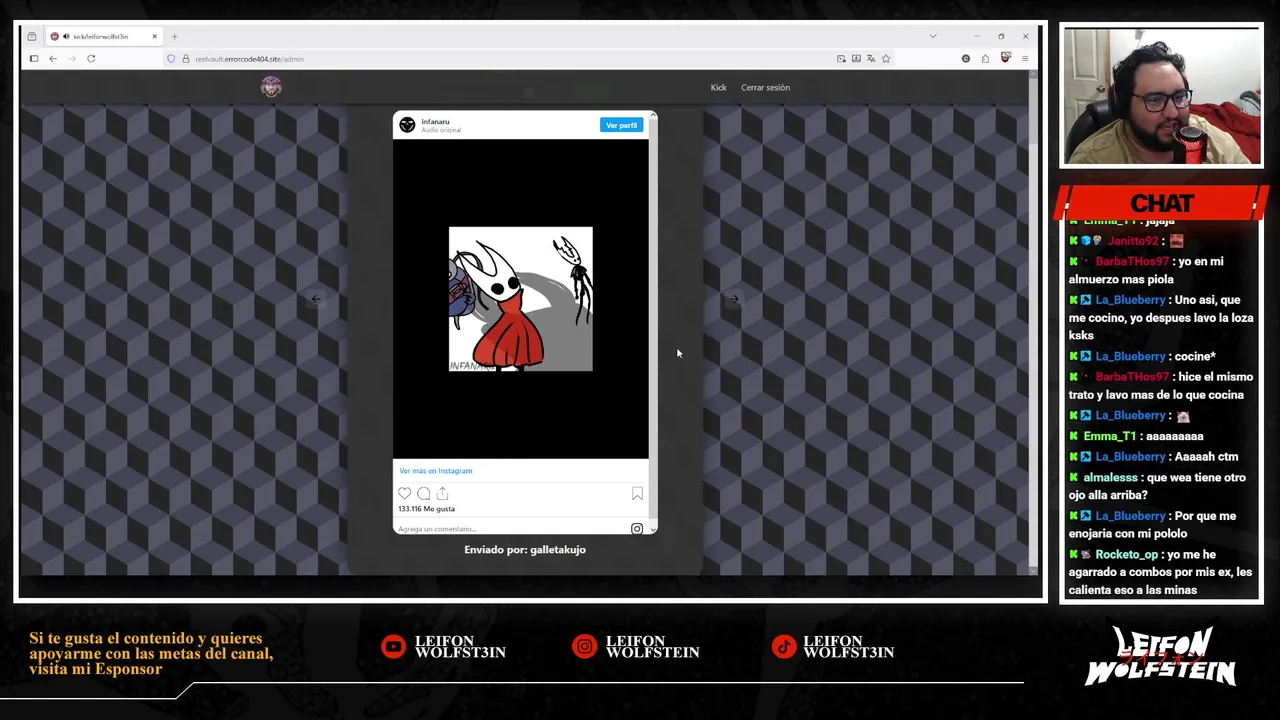This screenshot has width=1280, height=720.
Task: Click the CHAT header banner
Action: coord(1162,203)
